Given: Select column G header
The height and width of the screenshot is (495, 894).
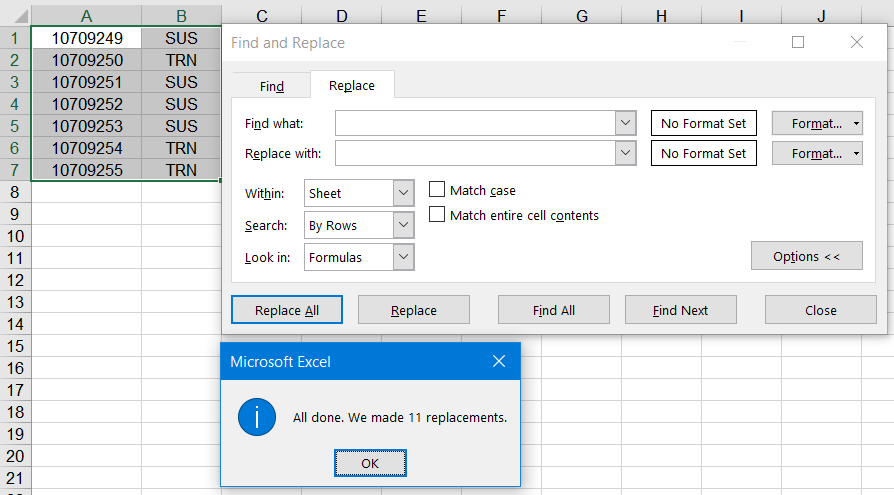Looking at the screenshot, I should coord(582,16).
